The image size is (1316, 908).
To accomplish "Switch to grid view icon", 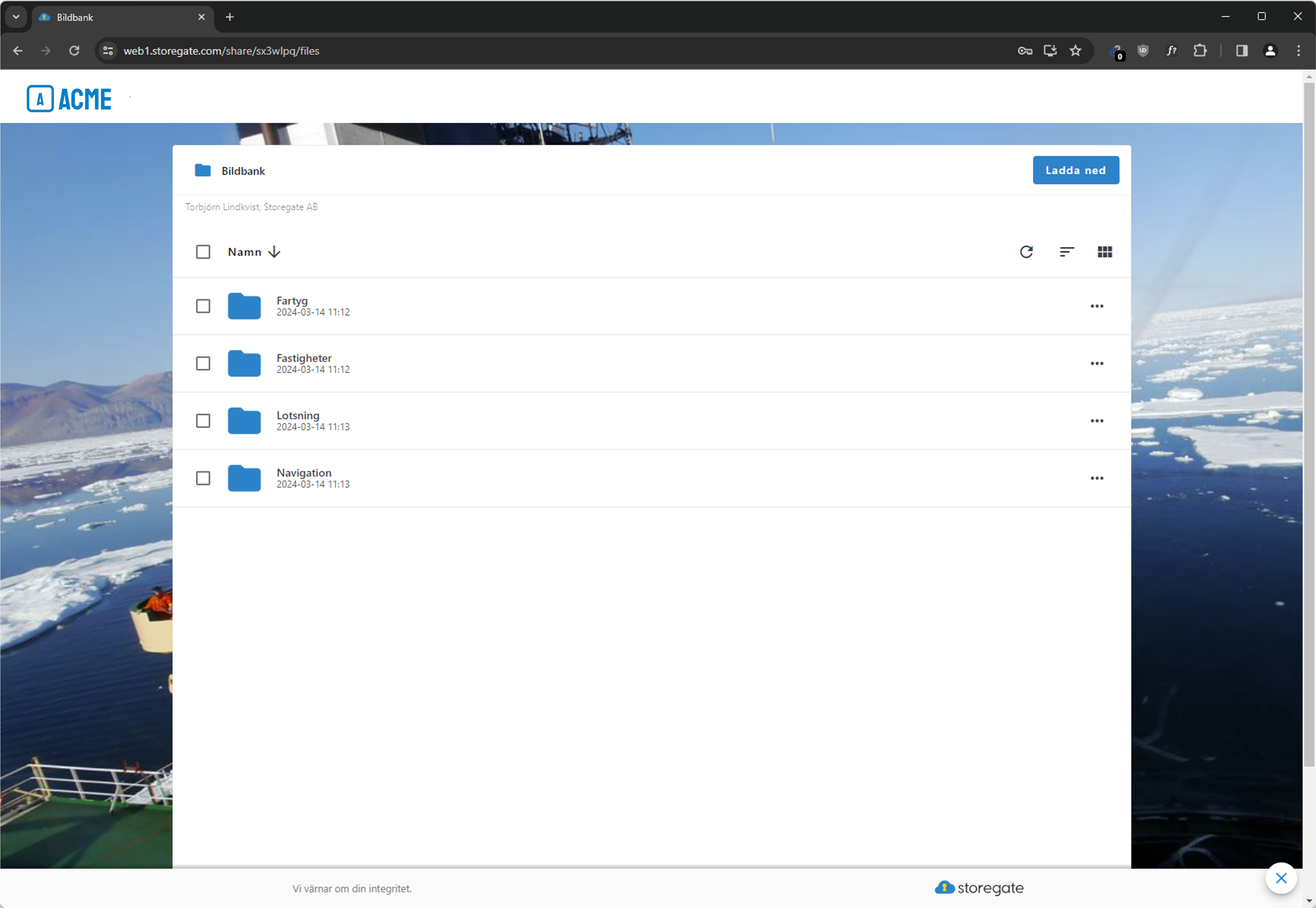I will tap(1105, 252).
